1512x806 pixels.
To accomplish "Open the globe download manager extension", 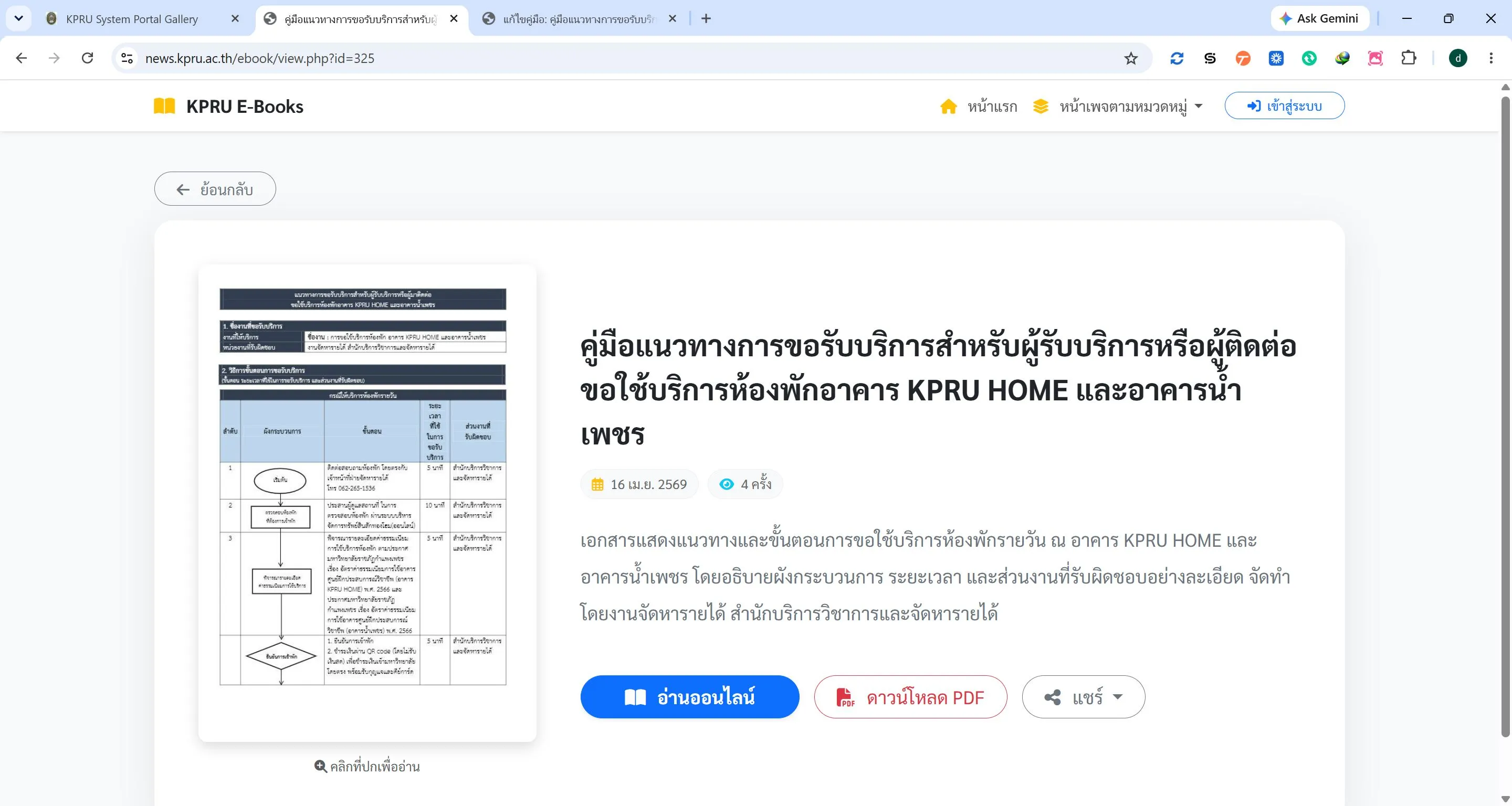I will pyautogui.click(x=1342, y=58).
